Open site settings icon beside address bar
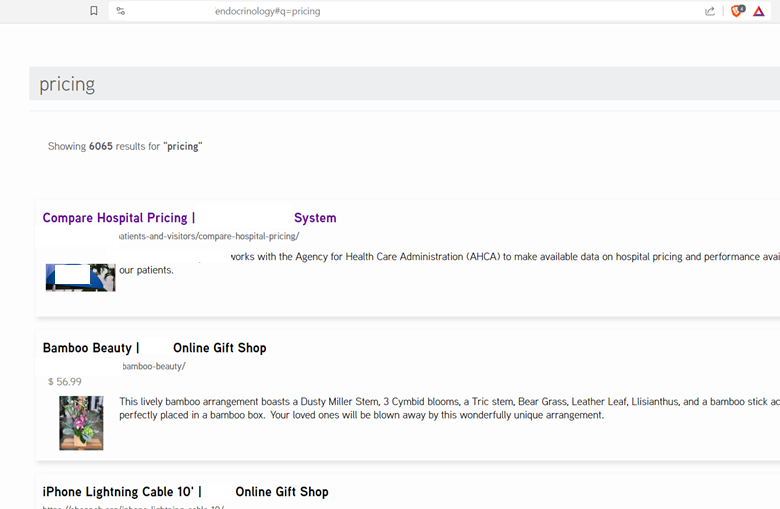 point(120,11)
